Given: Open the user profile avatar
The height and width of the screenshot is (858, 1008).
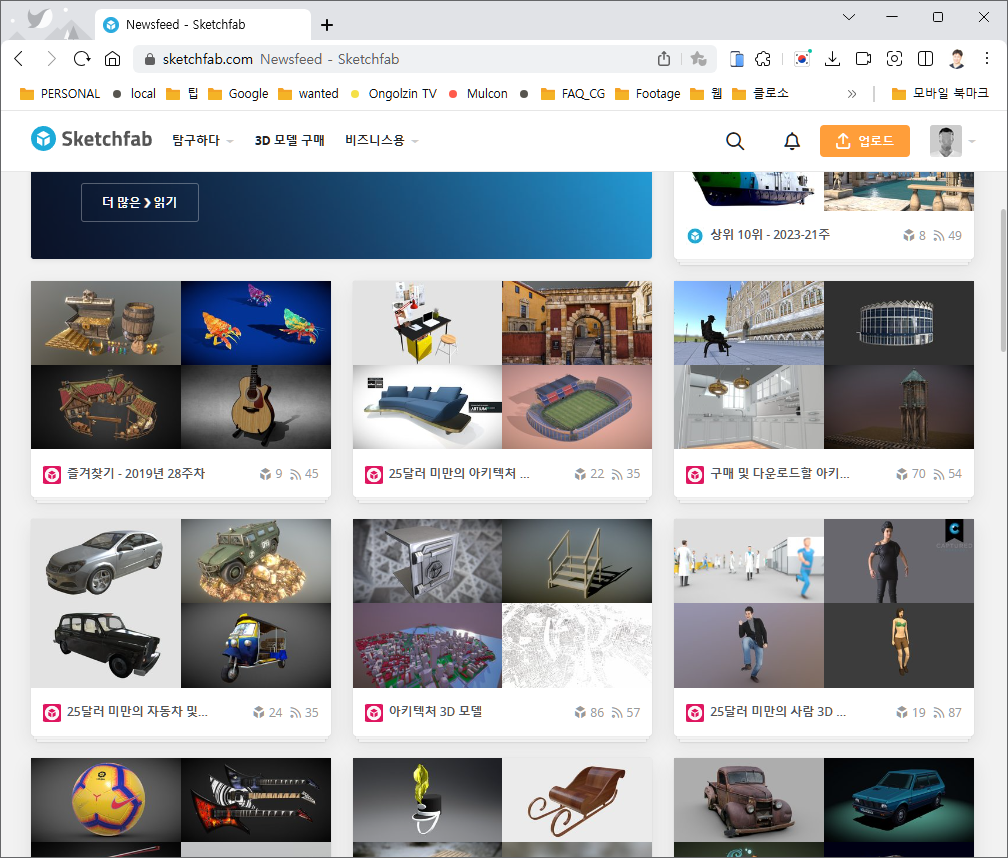Looking at the screenshot, I should [946, 141].
